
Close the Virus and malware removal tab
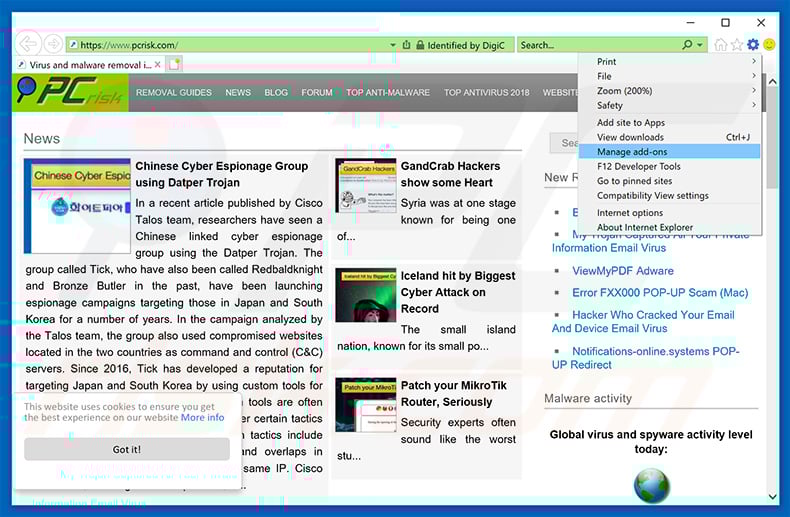[157, 64]
